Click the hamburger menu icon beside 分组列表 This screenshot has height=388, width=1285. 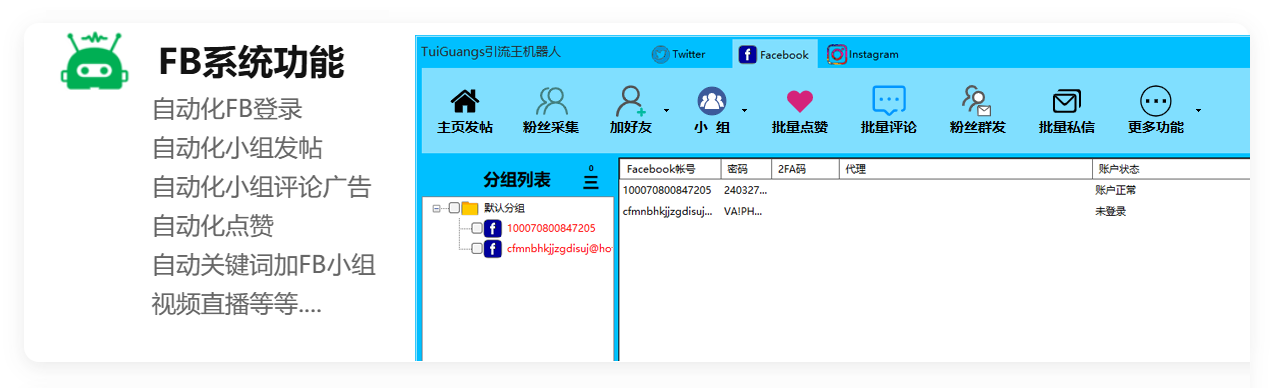point(591,181)
